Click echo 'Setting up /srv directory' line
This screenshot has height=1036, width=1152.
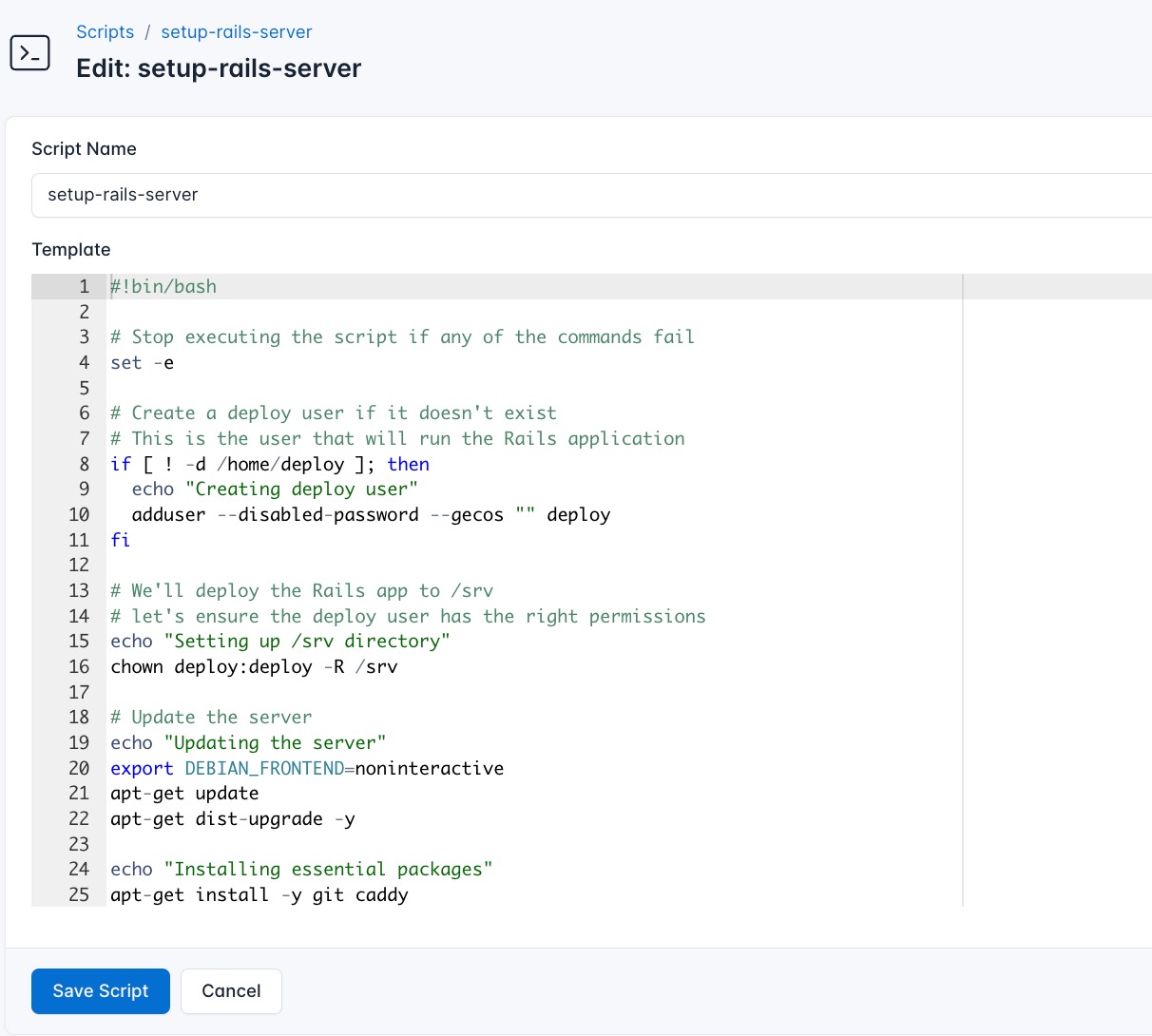pos(279,642)
